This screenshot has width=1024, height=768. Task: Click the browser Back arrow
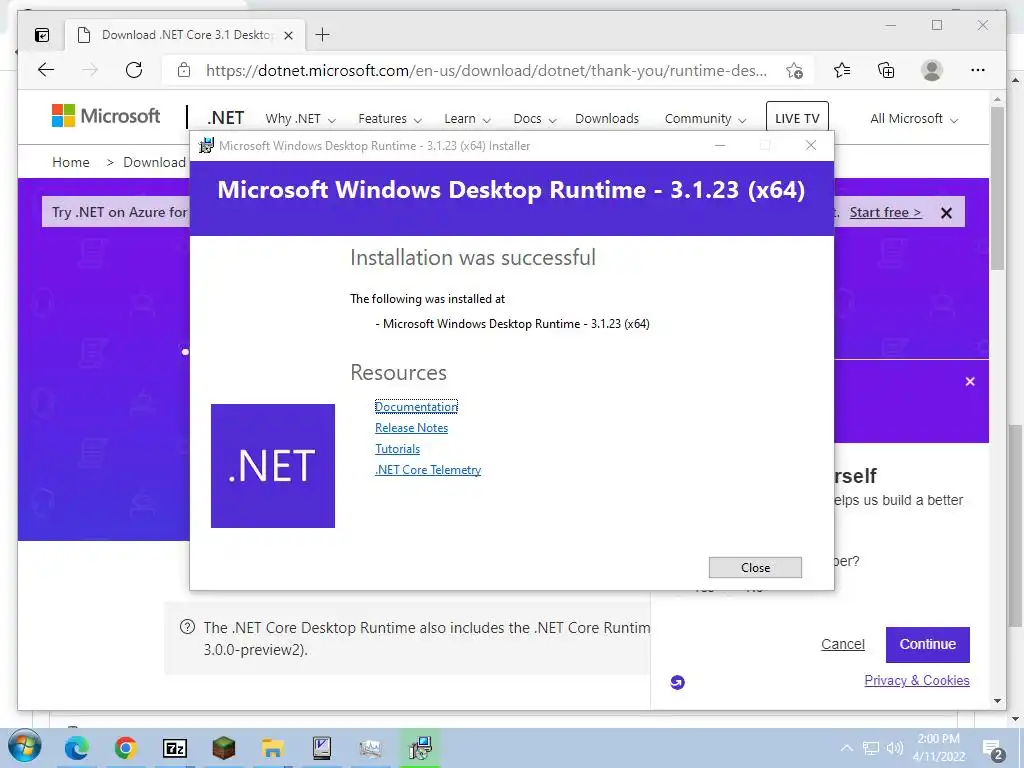pos(46,70)
